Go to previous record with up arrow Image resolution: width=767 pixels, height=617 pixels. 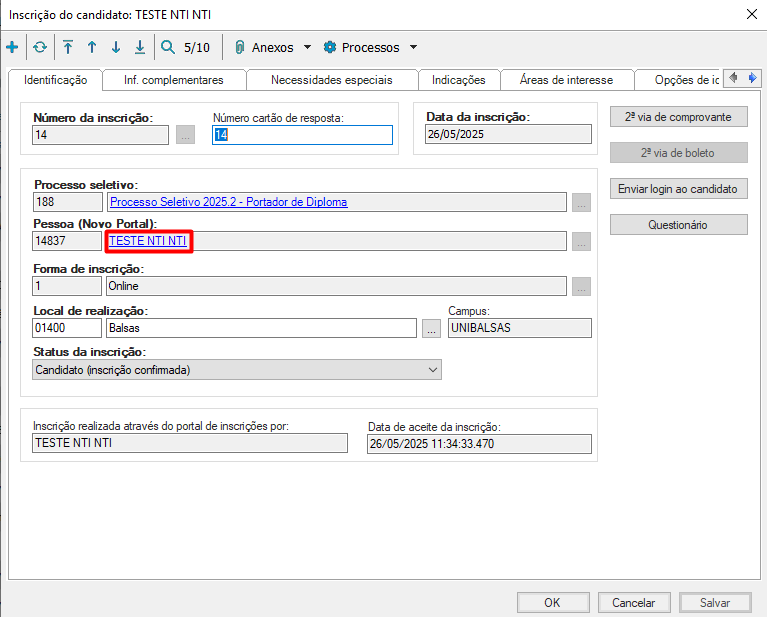tap(92, 47)
